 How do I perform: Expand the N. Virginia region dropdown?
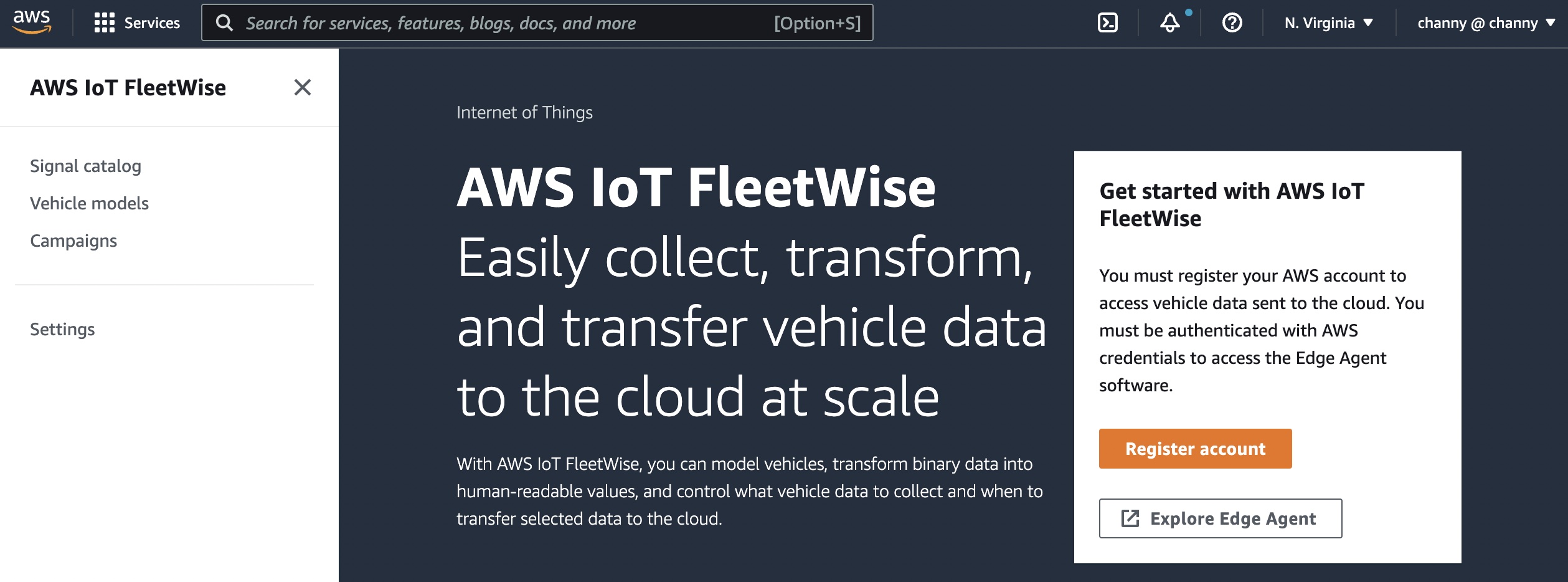(1328, 23)
